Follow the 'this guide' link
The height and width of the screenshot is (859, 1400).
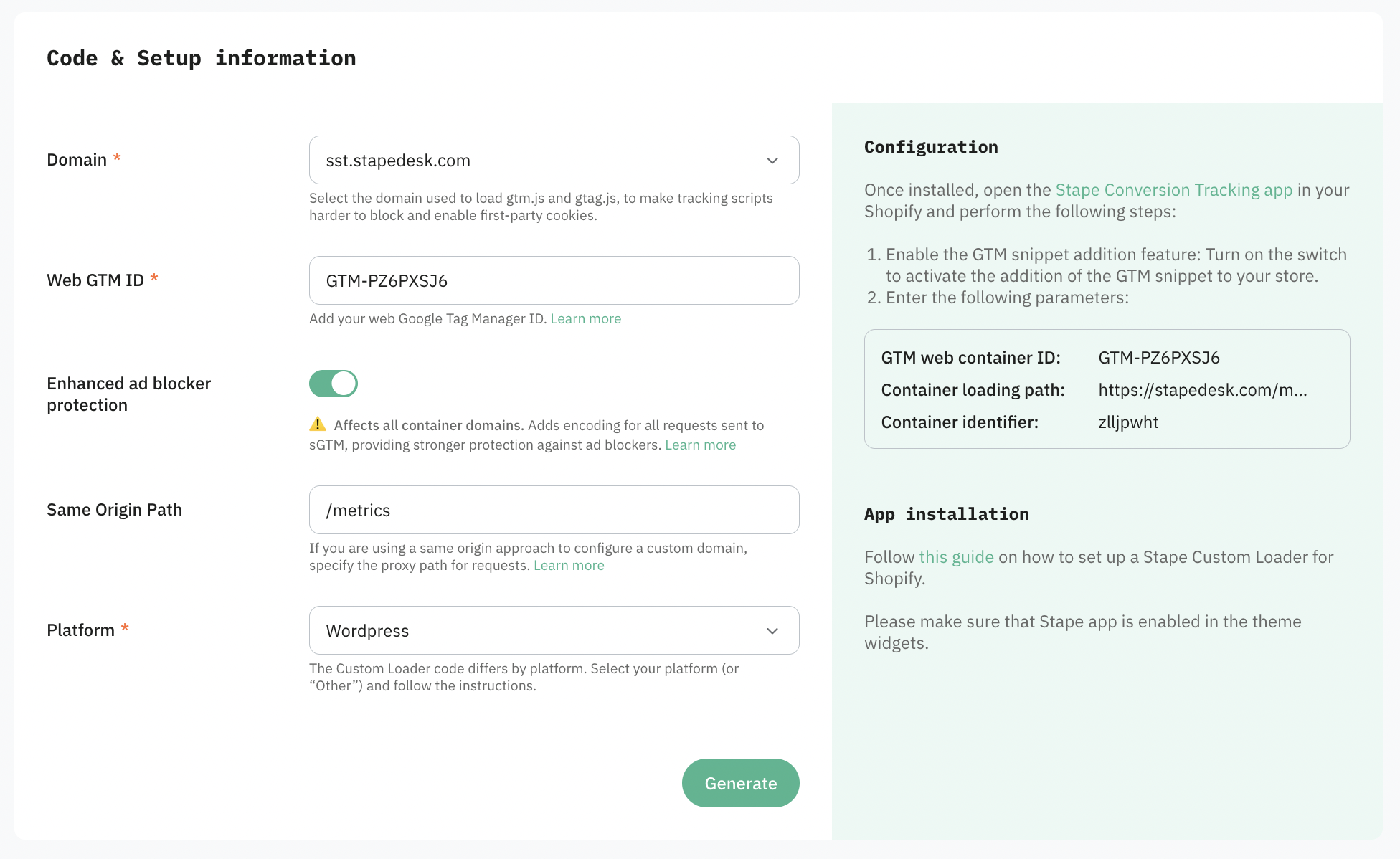[x=956, y=557]
